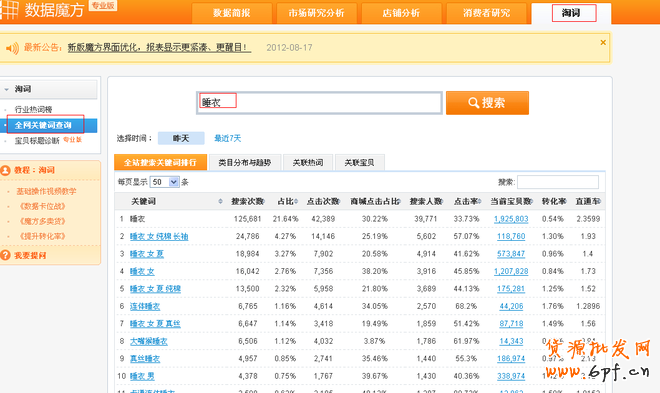Image resolution: width=660 pixels, height=393 pixels.
Task: Select 行业热词榜 in the sidebar
Action: pos(33,109)
